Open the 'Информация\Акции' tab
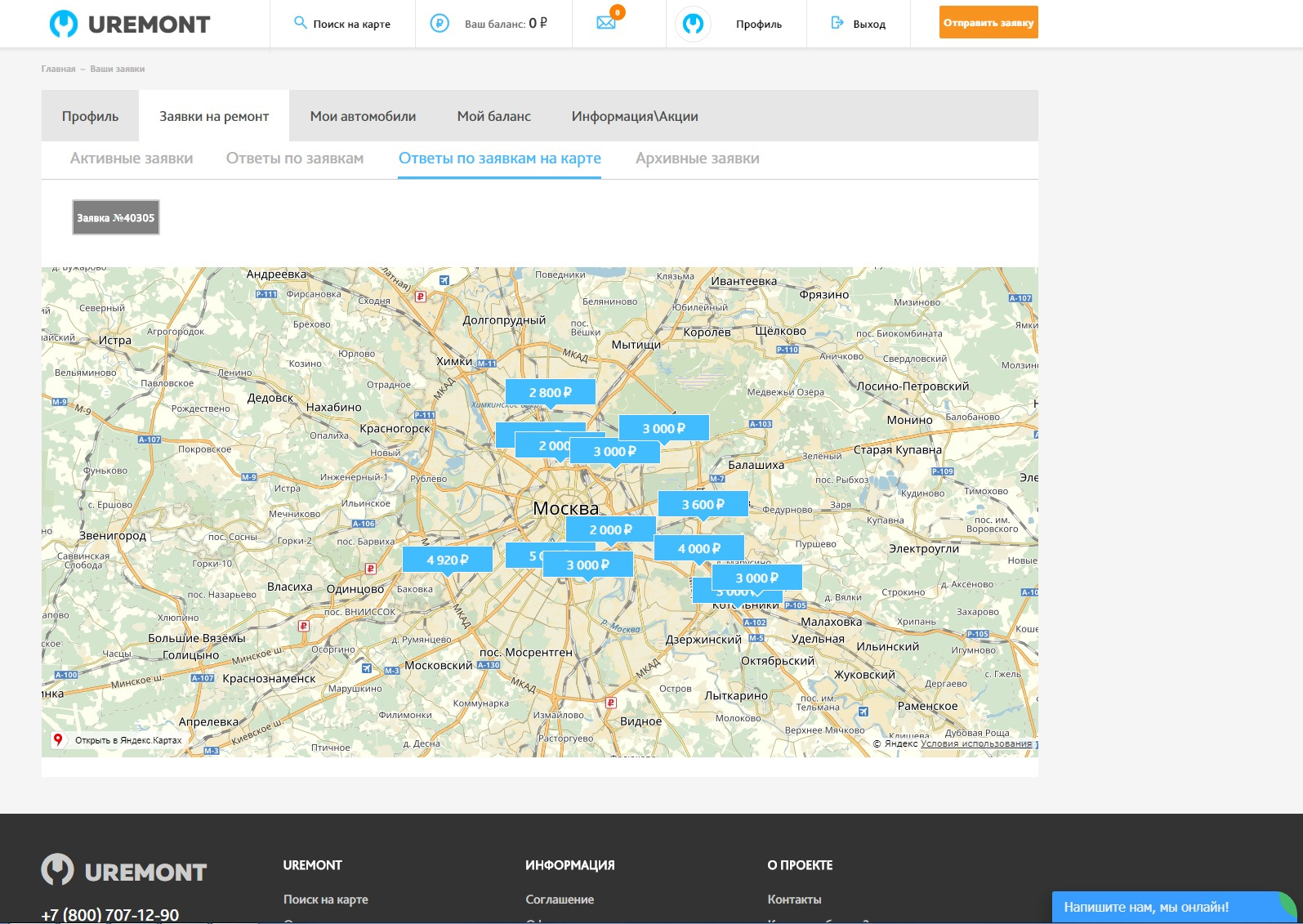The image size is (1303, 924). tap(635, 116)
